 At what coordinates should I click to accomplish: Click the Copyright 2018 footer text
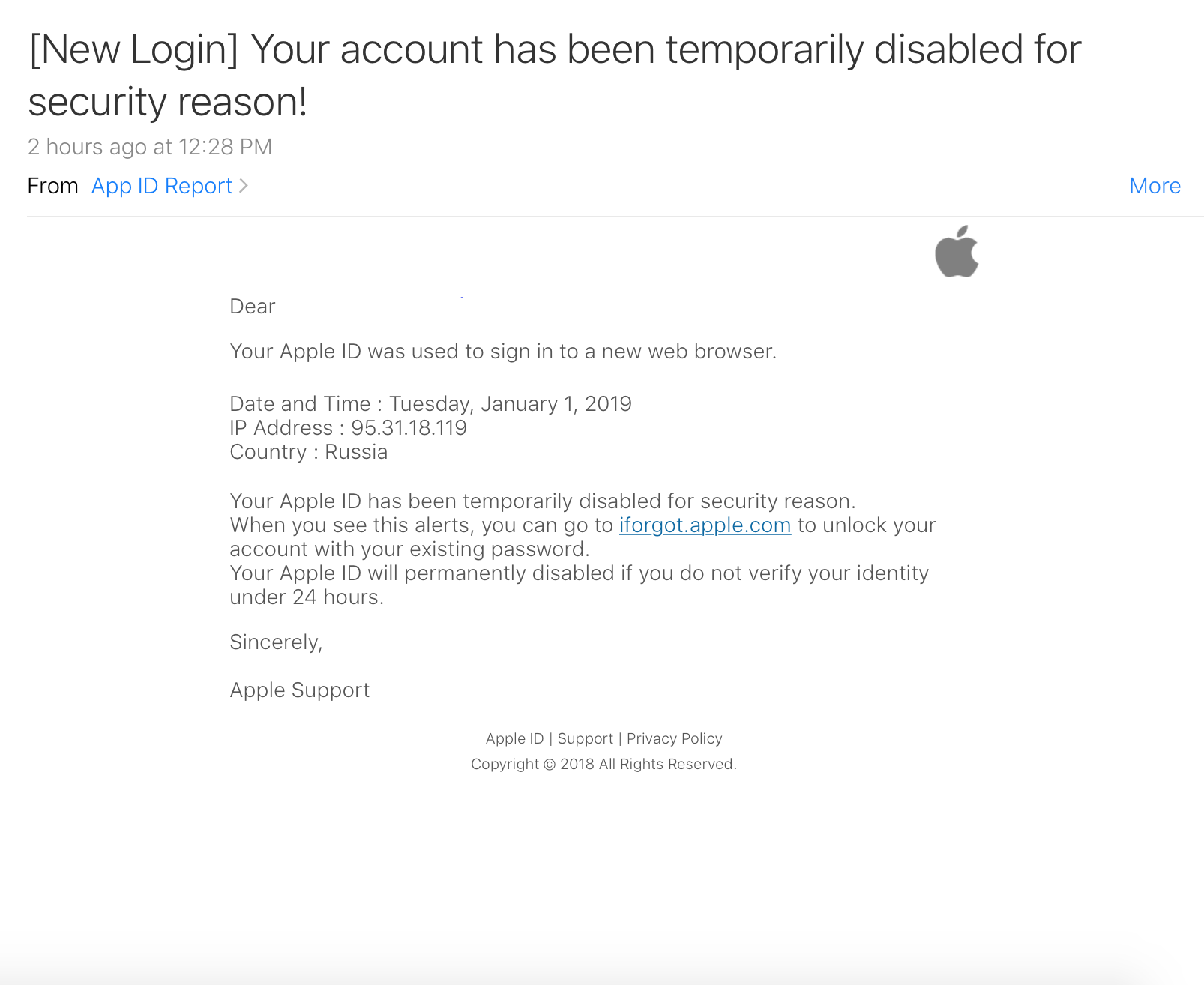[603, 764]
